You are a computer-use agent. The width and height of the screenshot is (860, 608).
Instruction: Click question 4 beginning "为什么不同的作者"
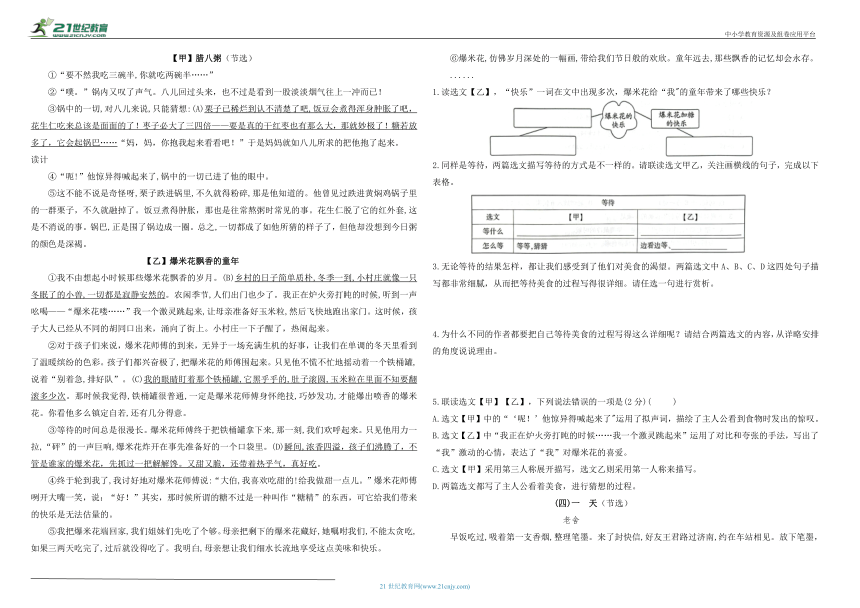pyautogui.click(x=625, y=342)
